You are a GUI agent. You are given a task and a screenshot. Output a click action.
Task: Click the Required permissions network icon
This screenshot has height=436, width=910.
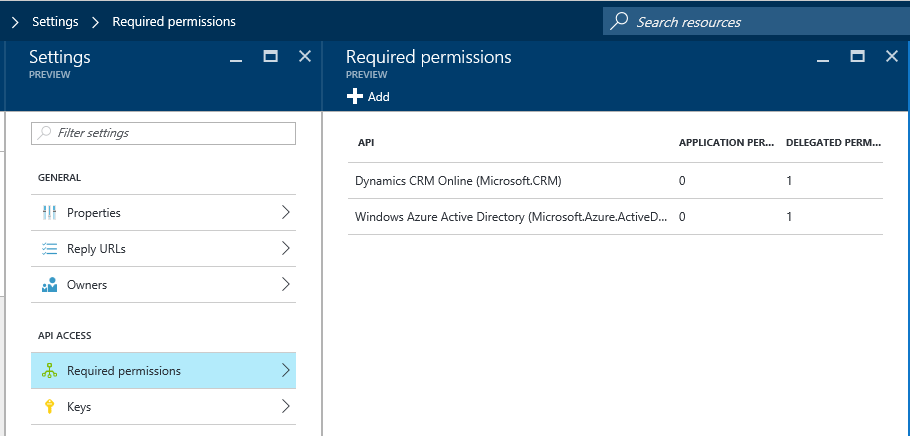(x=49, y=371)
